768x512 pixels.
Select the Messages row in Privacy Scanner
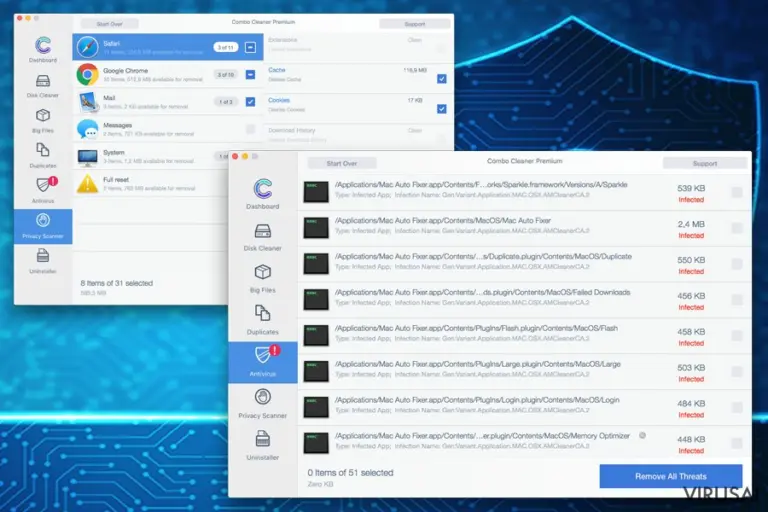tap(168, 129)
